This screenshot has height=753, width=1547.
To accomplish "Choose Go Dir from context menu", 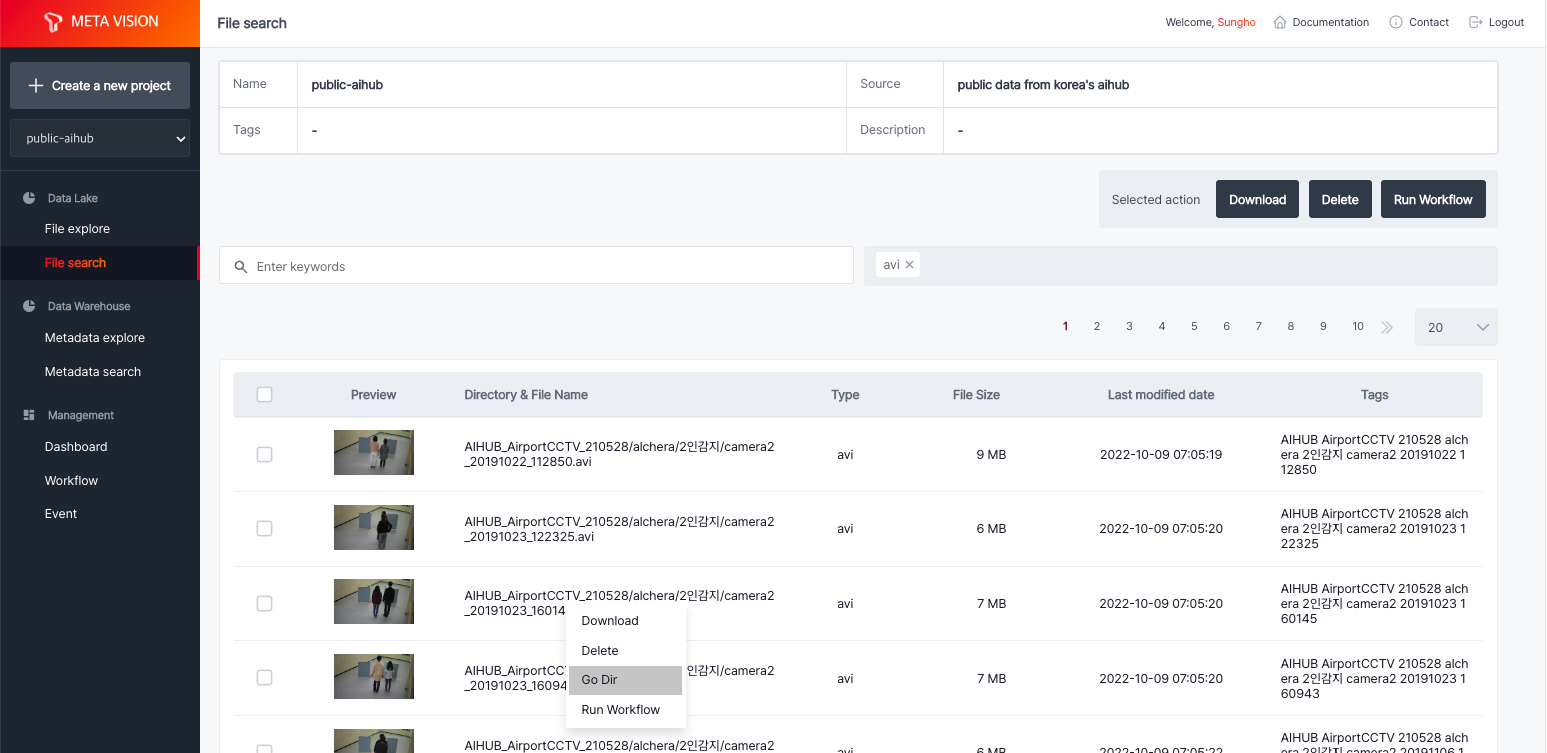I will [624, 680].
